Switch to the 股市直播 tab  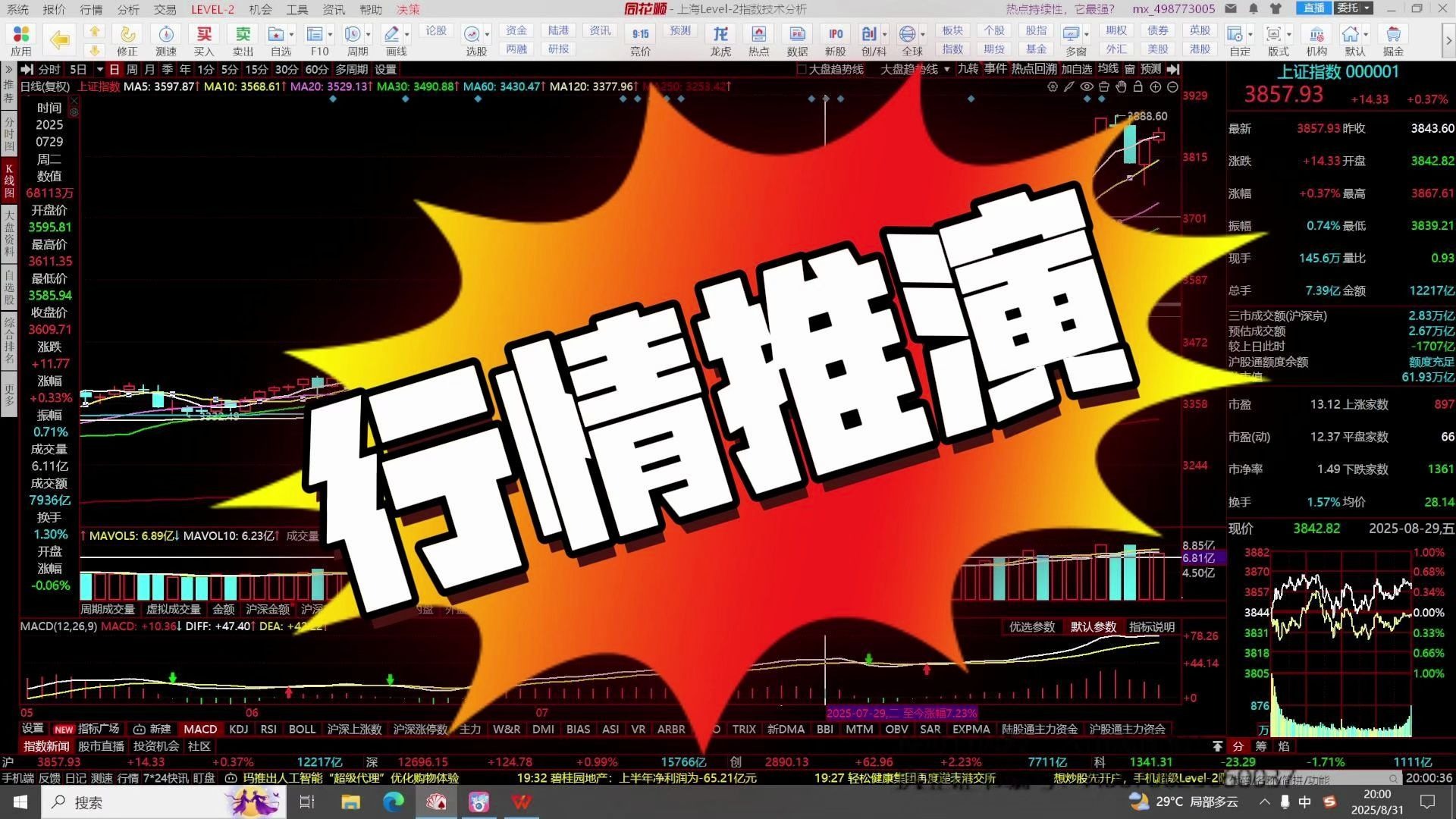[x=101, y=746]
